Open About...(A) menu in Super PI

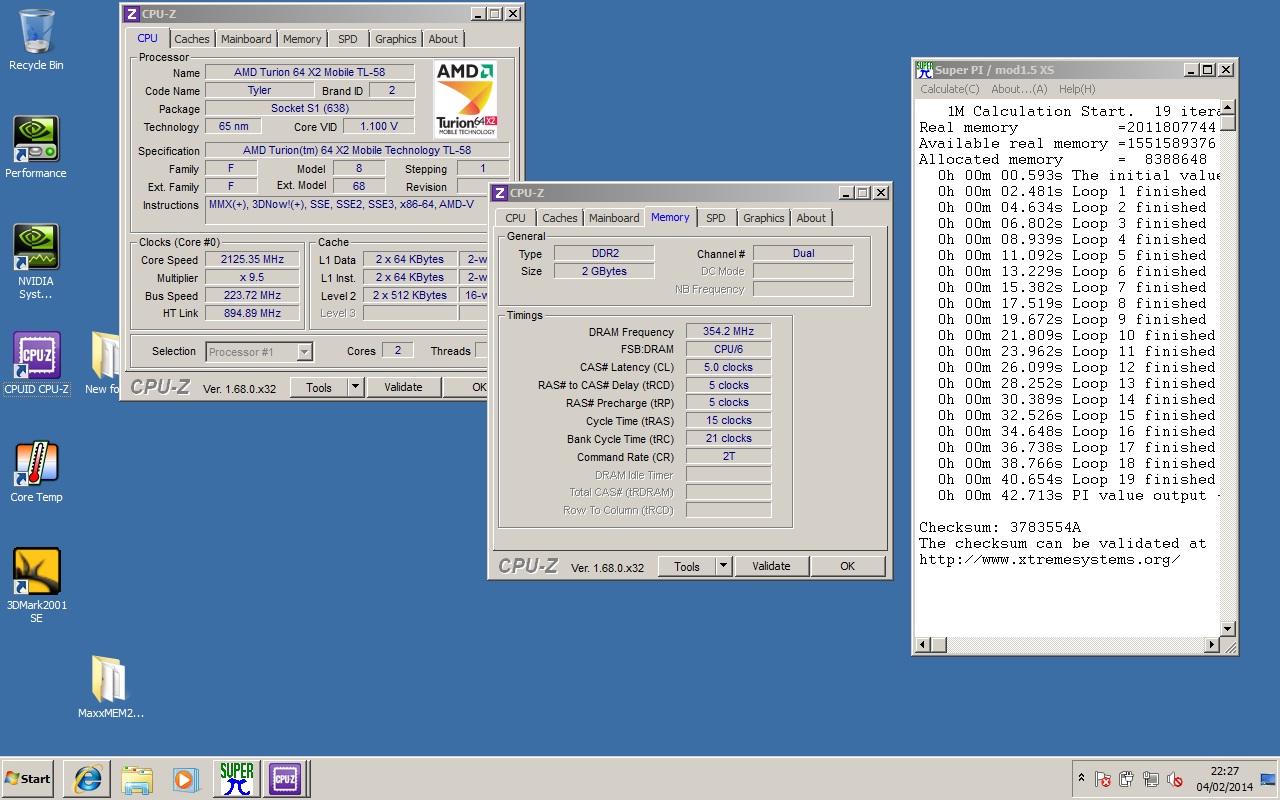[x=1019, y=89]
